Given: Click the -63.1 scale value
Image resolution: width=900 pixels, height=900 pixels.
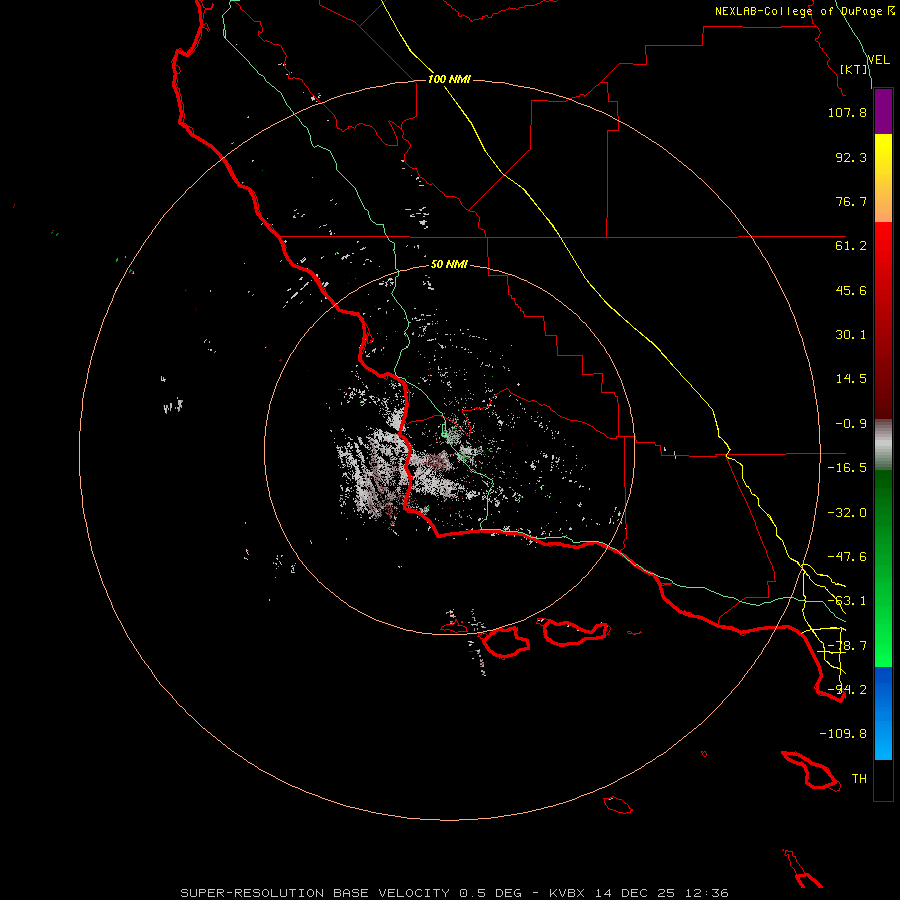Looking at the screenshot, I should pyautogui.click(x=847, y=601).
